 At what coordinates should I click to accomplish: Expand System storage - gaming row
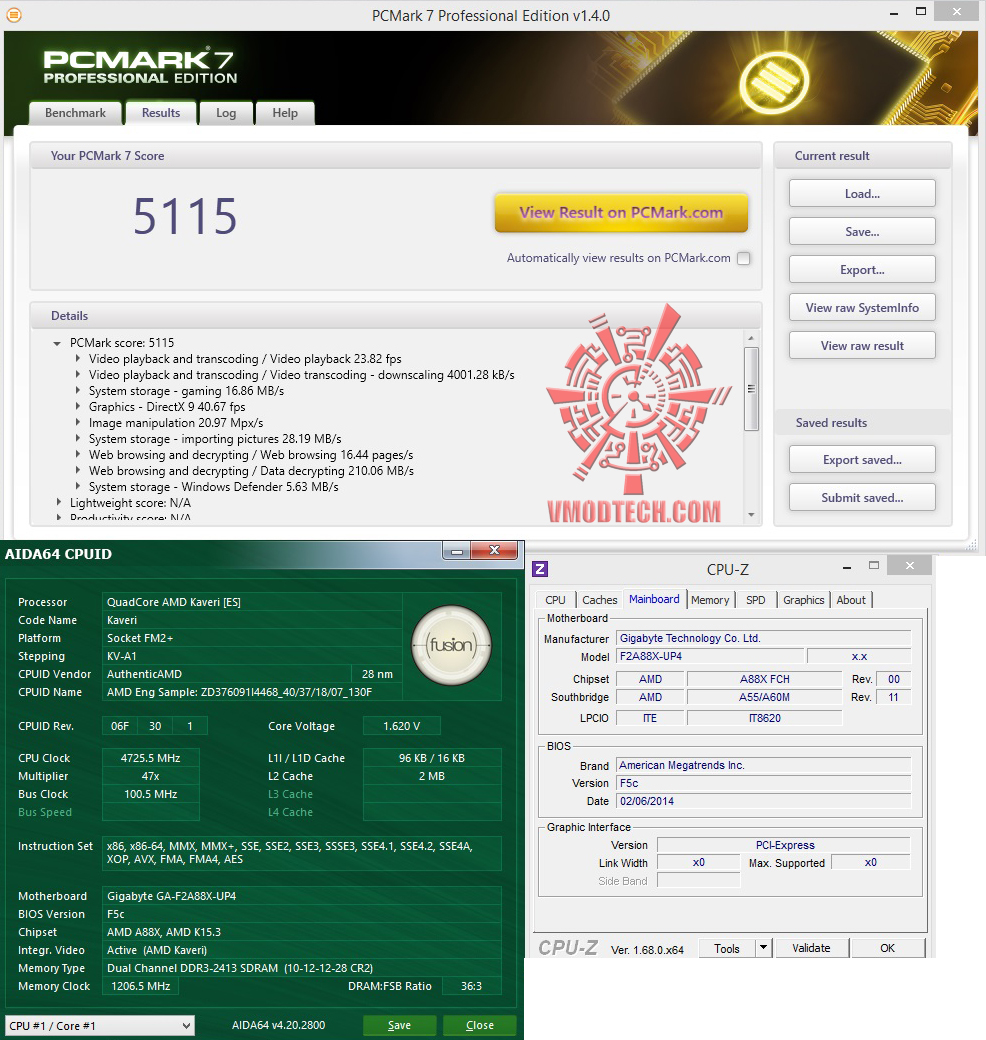(78, 391)
